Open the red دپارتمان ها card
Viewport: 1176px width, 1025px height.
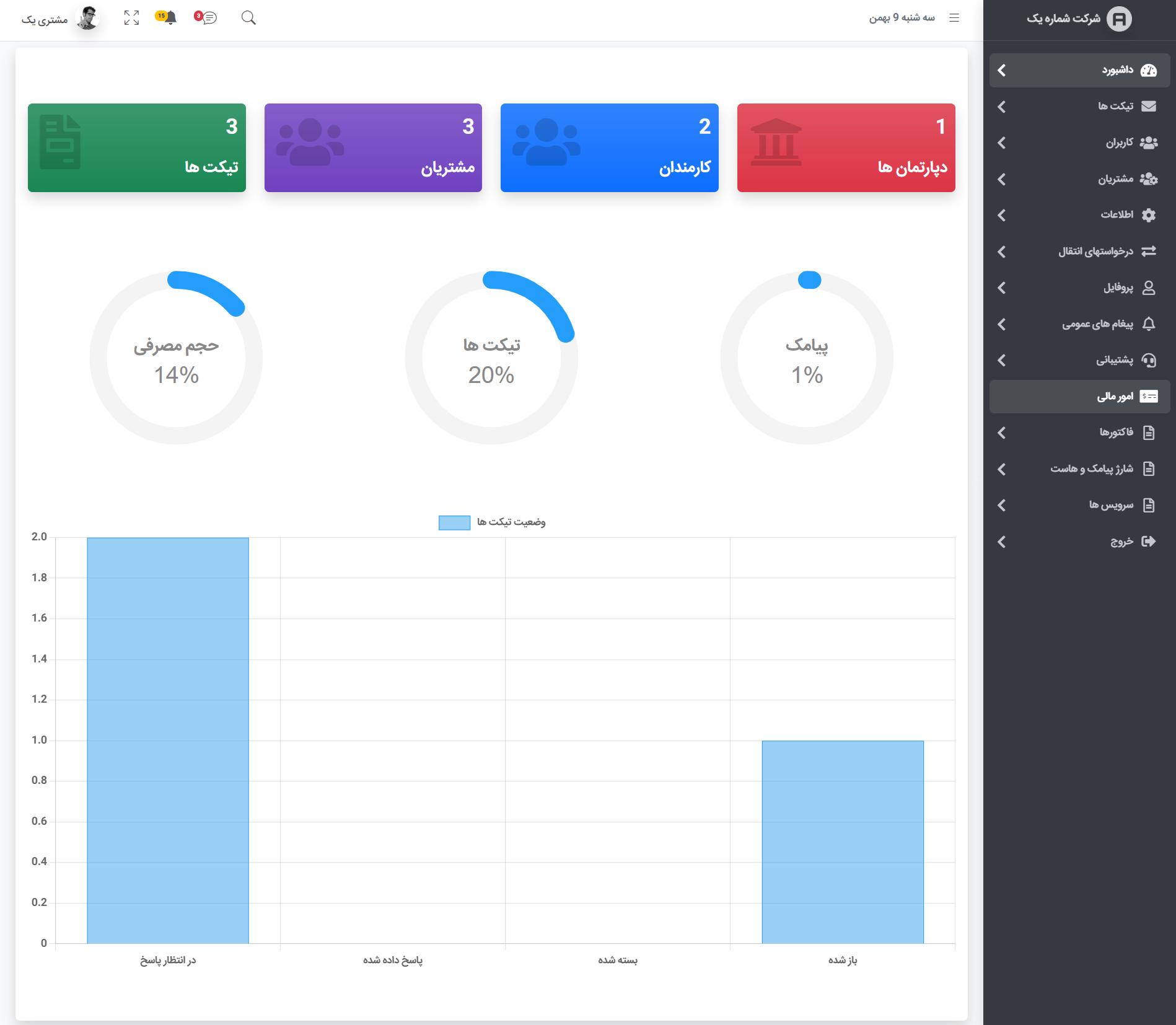pos(846,147)
